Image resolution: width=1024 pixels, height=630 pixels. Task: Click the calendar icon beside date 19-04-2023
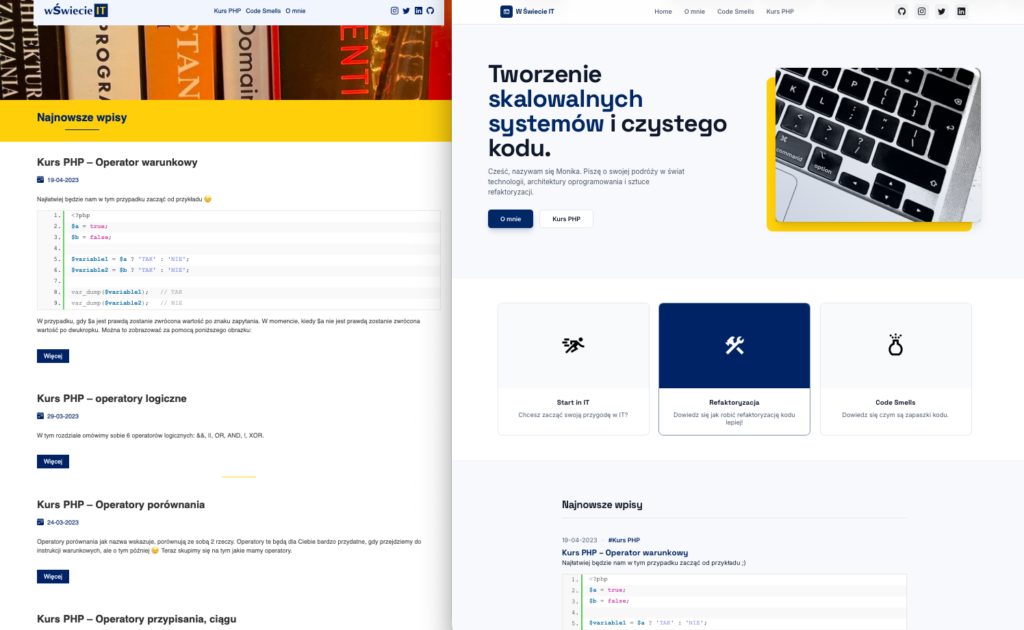(38, 180)
